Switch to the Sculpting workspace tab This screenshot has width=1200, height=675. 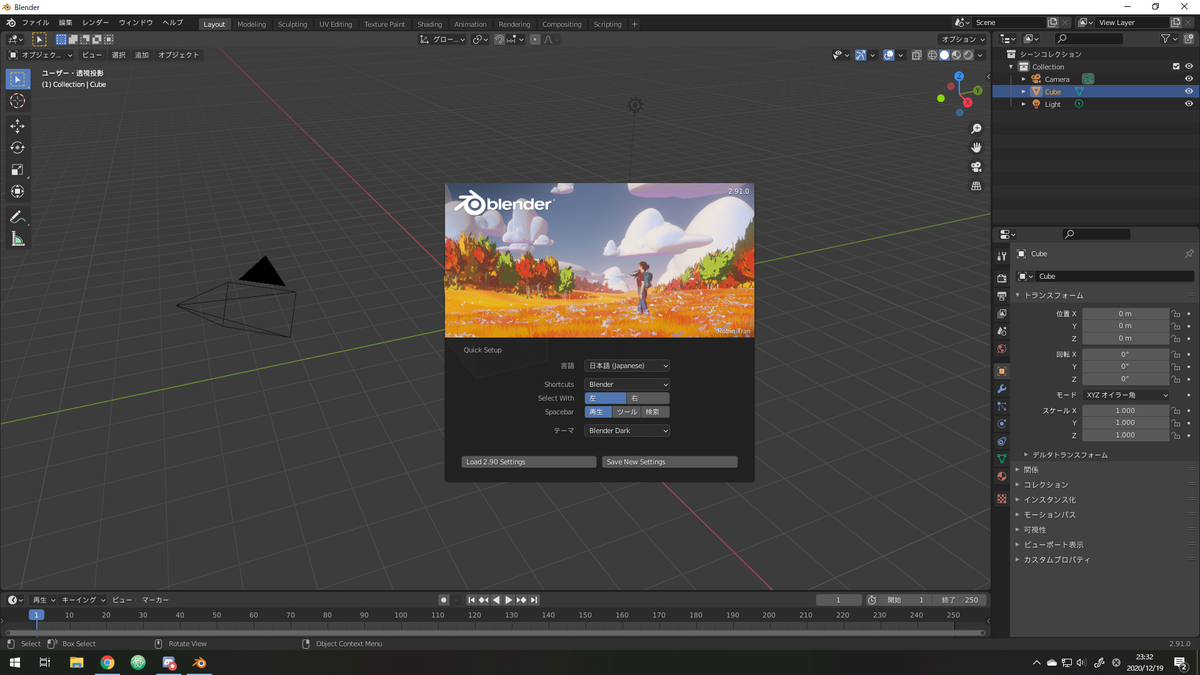tap(292, 24)
